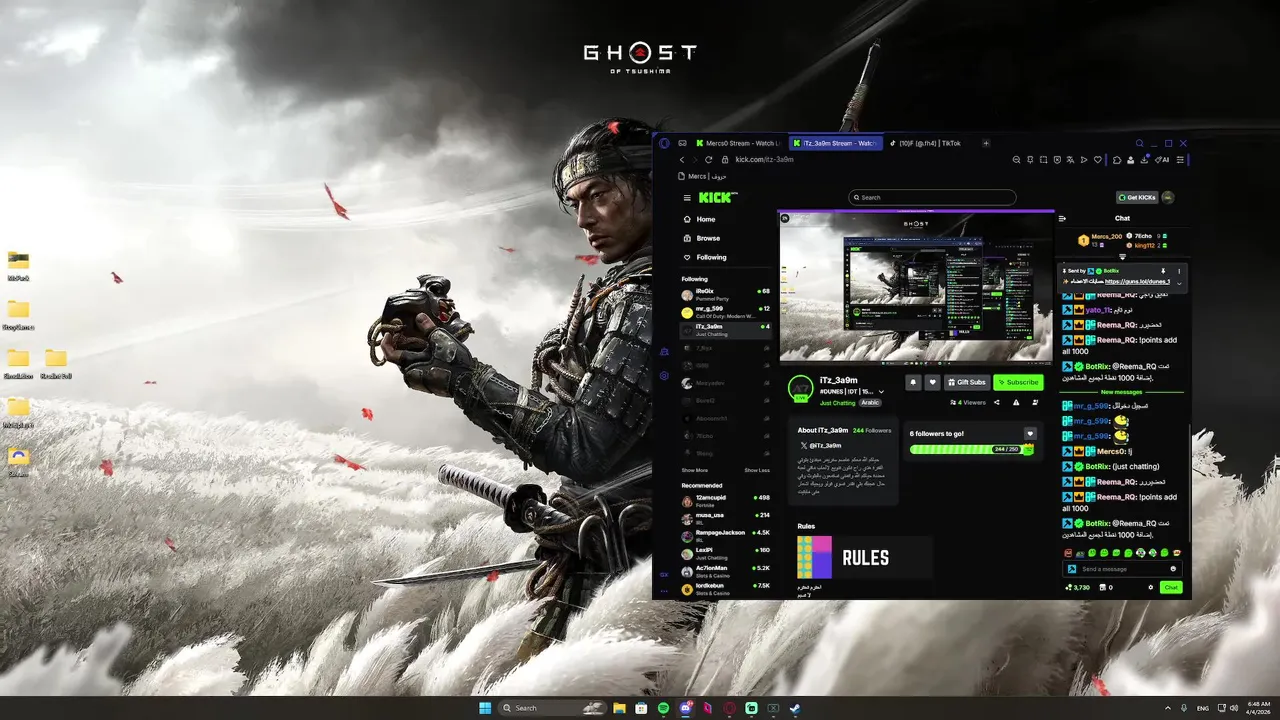This screenshot has width=1280, height=720.
Task: Open mr_g_599 channel in Following list
Action: pos(726,311)
